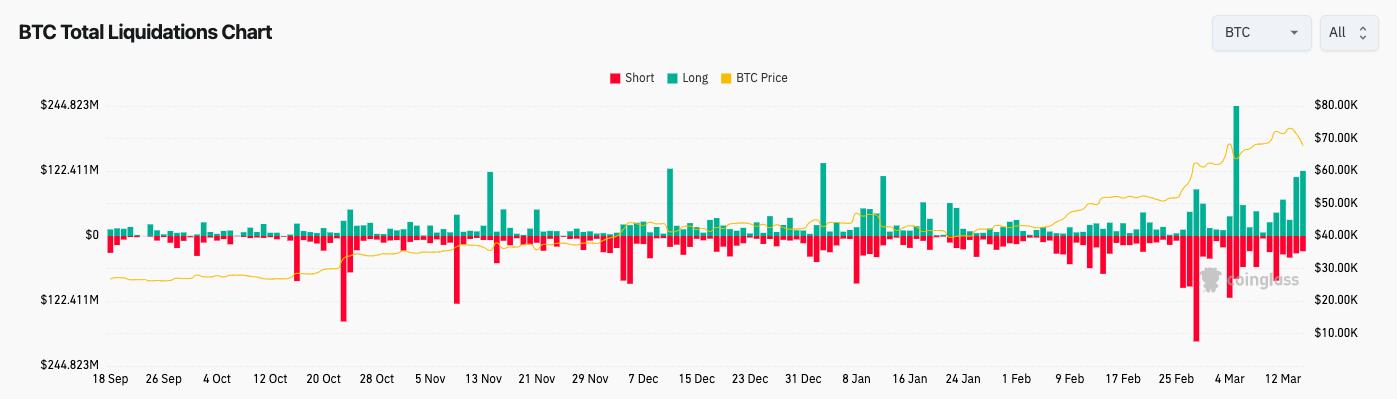Click the $80.00K price axis label

pos(1335,105)
